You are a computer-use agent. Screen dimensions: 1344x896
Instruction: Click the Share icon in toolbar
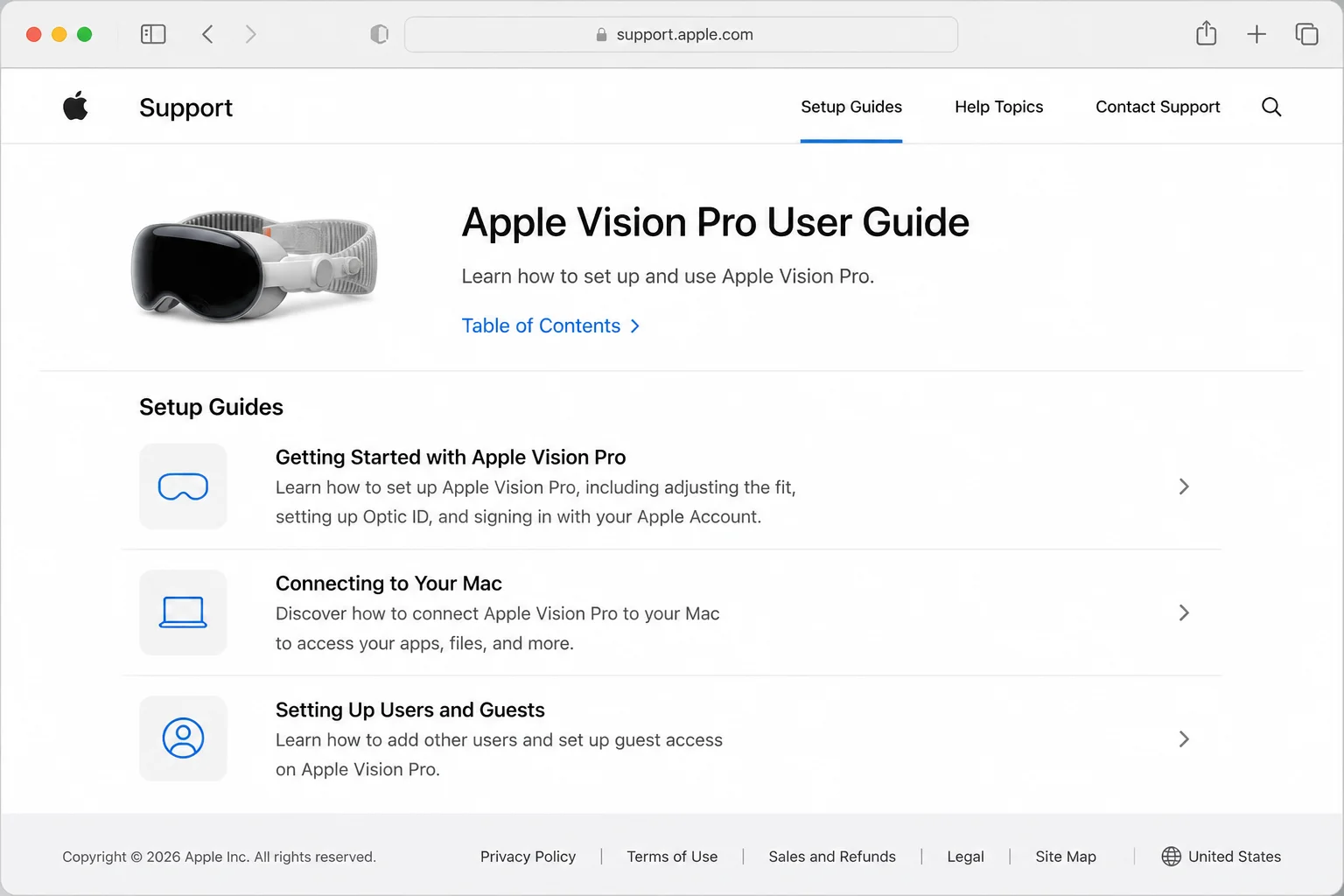point(1207,33)
